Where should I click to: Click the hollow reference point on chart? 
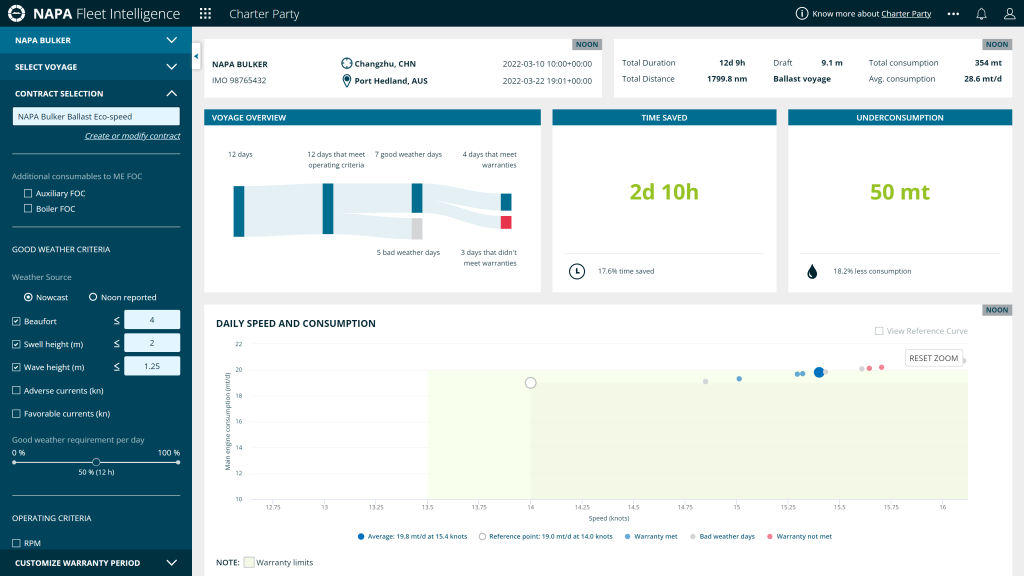[530, 383]
